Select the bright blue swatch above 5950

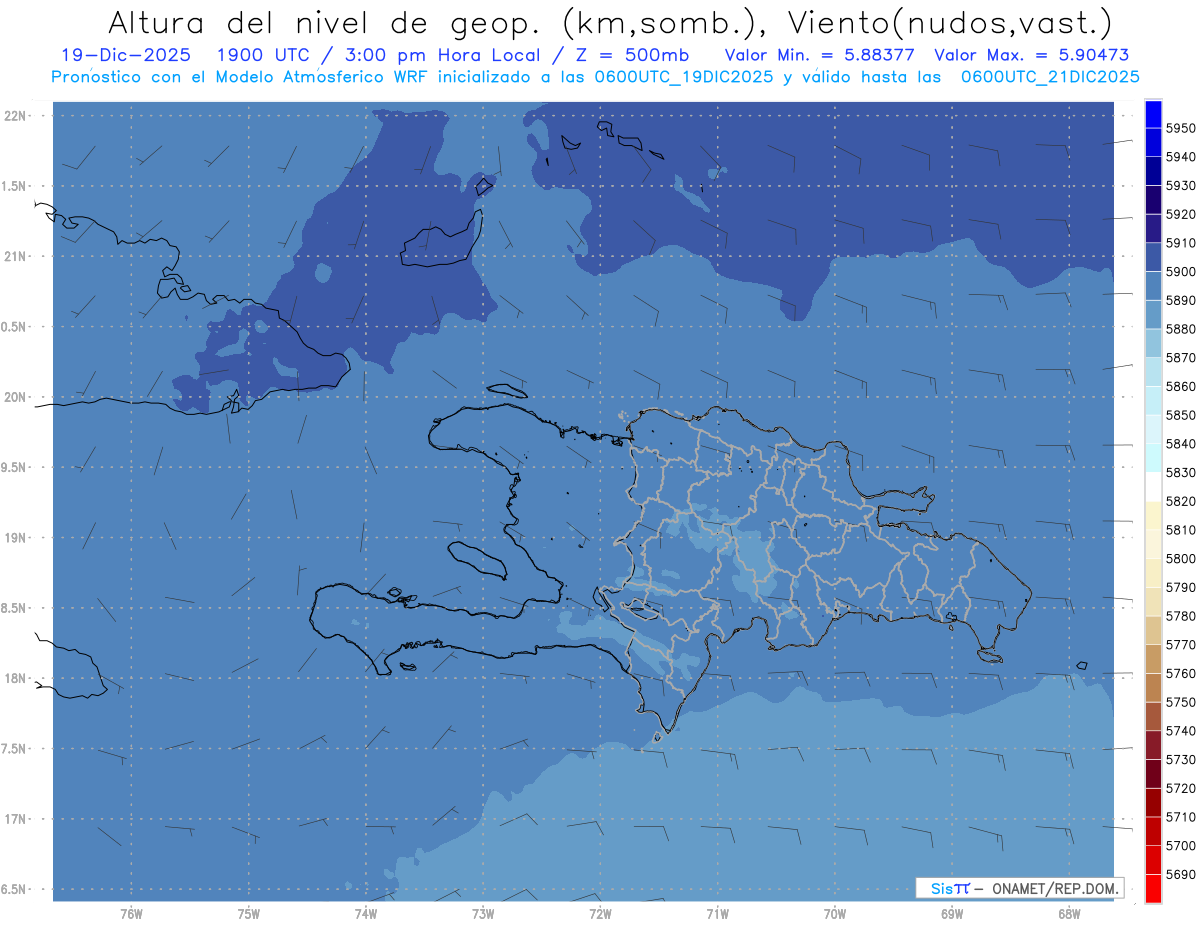(x=1153, y=114)
